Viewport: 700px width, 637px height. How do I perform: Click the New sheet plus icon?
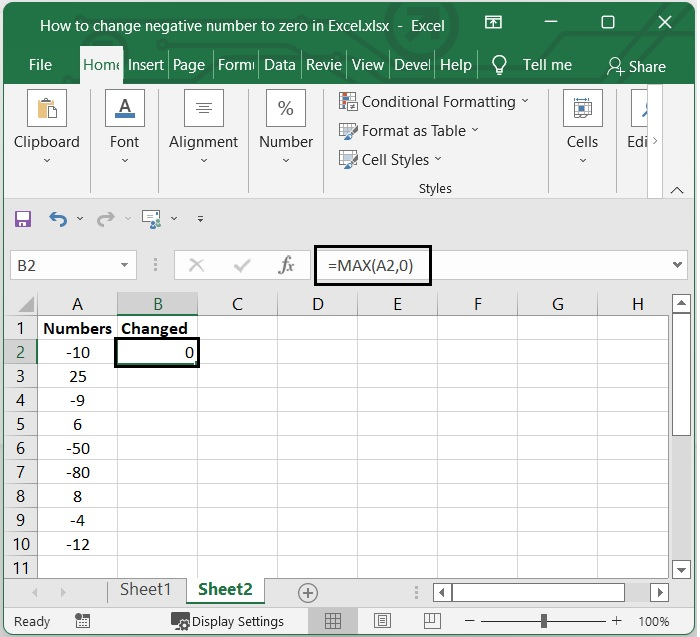pyautogui.click(x=308, y=593)
